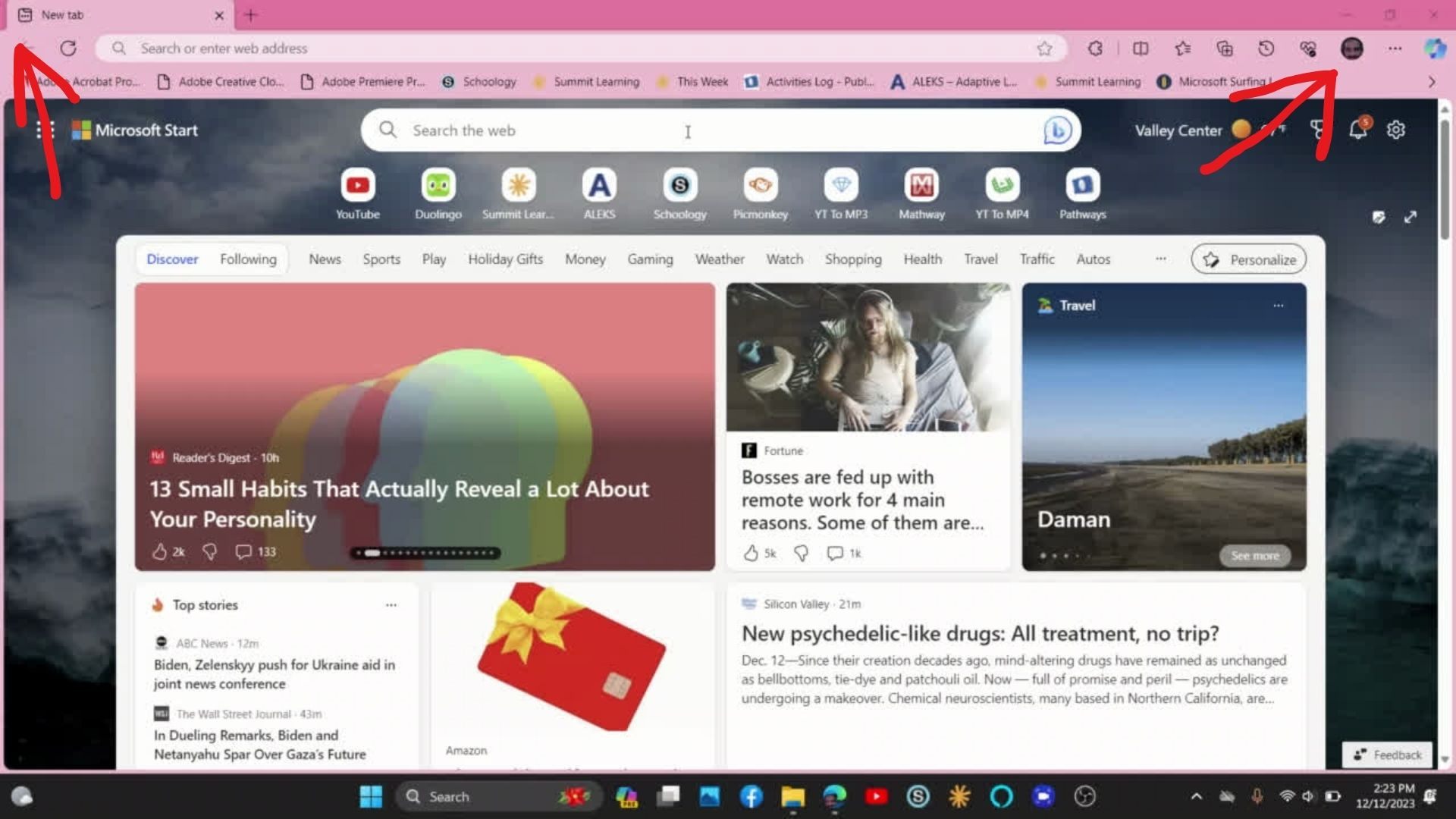Expand more feed categories ellipsis
The width and height of the screenshot is (1456, 819).
1160,259
